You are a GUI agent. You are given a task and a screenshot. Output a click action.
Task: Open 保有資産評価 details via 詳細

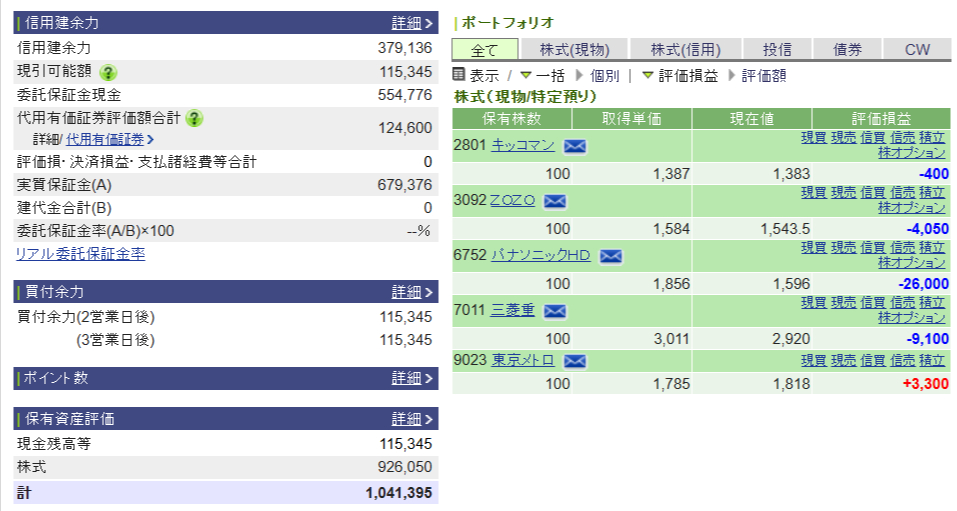[412, 419]
